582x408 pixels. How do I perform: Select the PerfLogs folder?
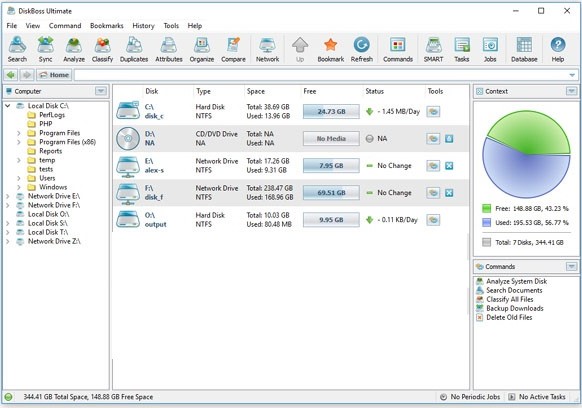click(52, 115)
